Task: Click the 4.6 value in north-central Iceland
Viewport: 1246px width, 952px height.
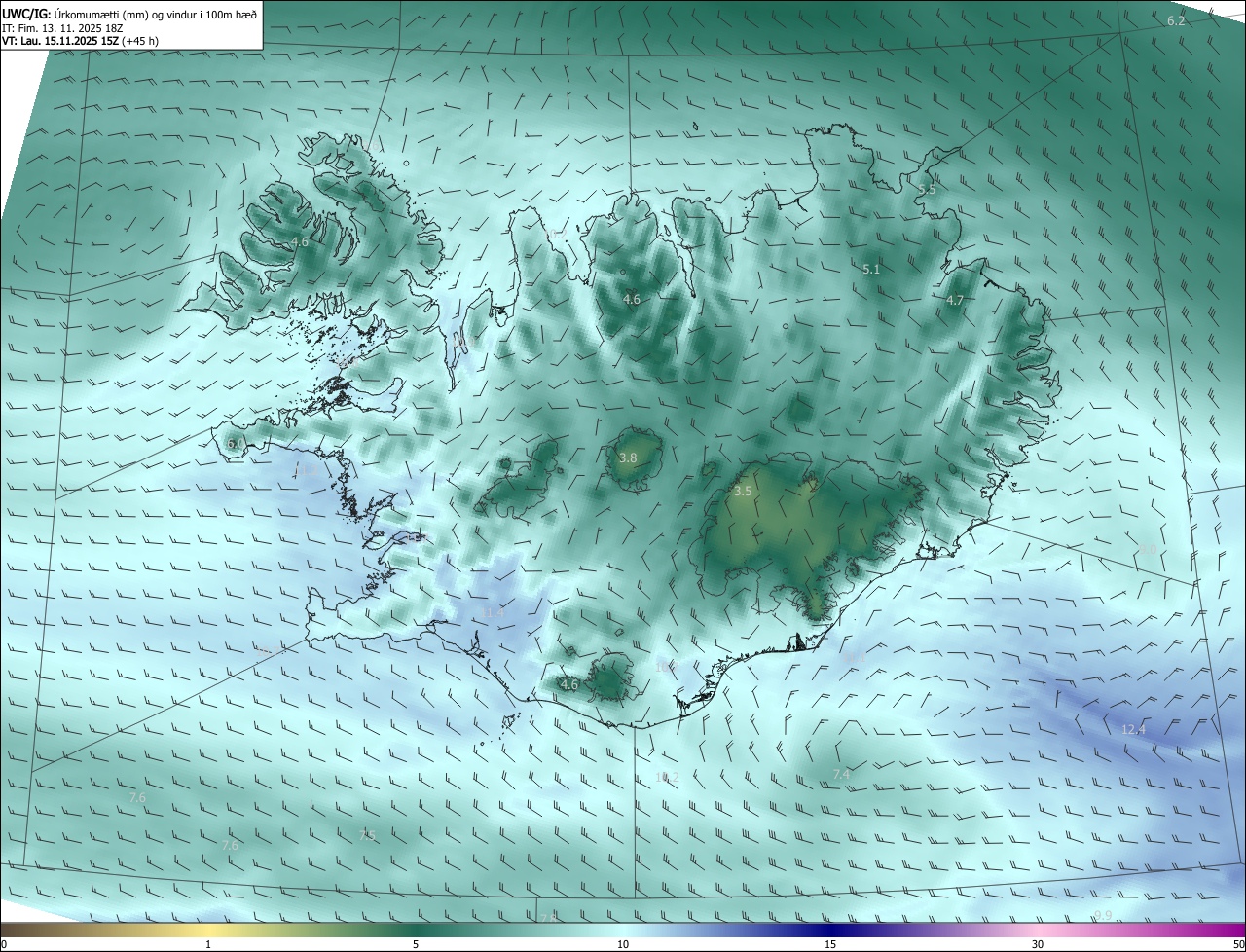Action: (x=632, y=299)
